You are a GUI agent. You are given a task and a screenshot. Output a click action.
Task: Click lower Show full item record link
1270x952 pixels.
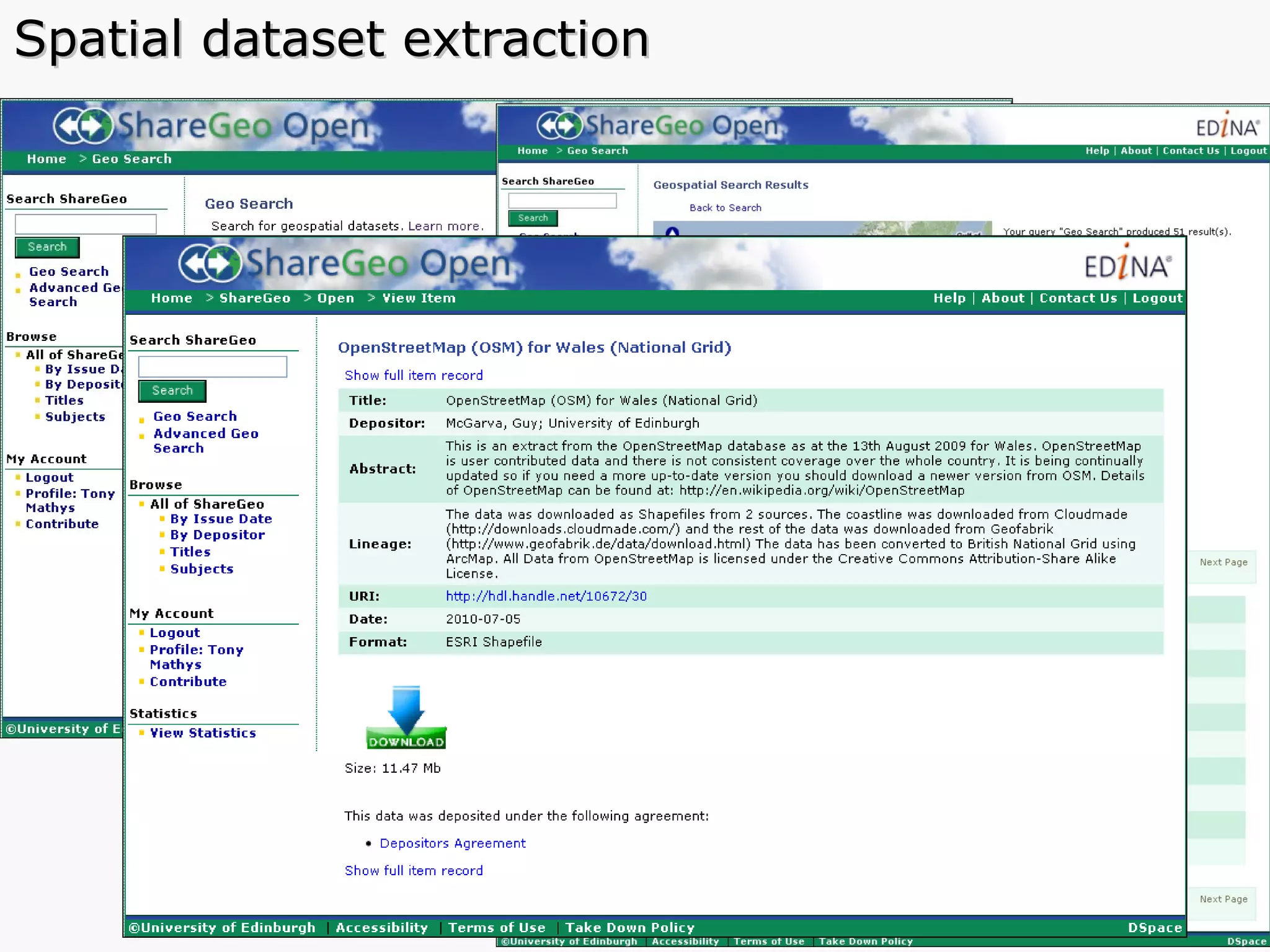pyautogui.click(x=414, y=871)
